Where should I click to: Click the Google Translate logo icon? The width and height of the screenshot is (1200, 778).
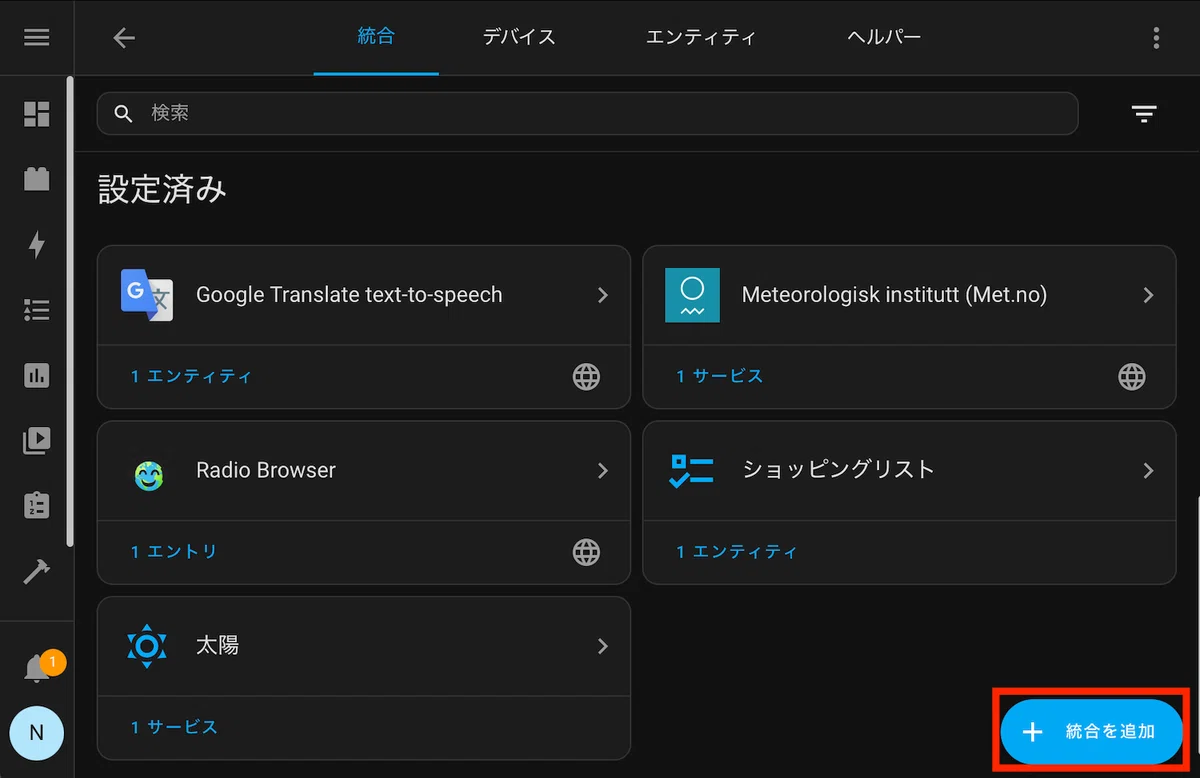coord(147,295)
